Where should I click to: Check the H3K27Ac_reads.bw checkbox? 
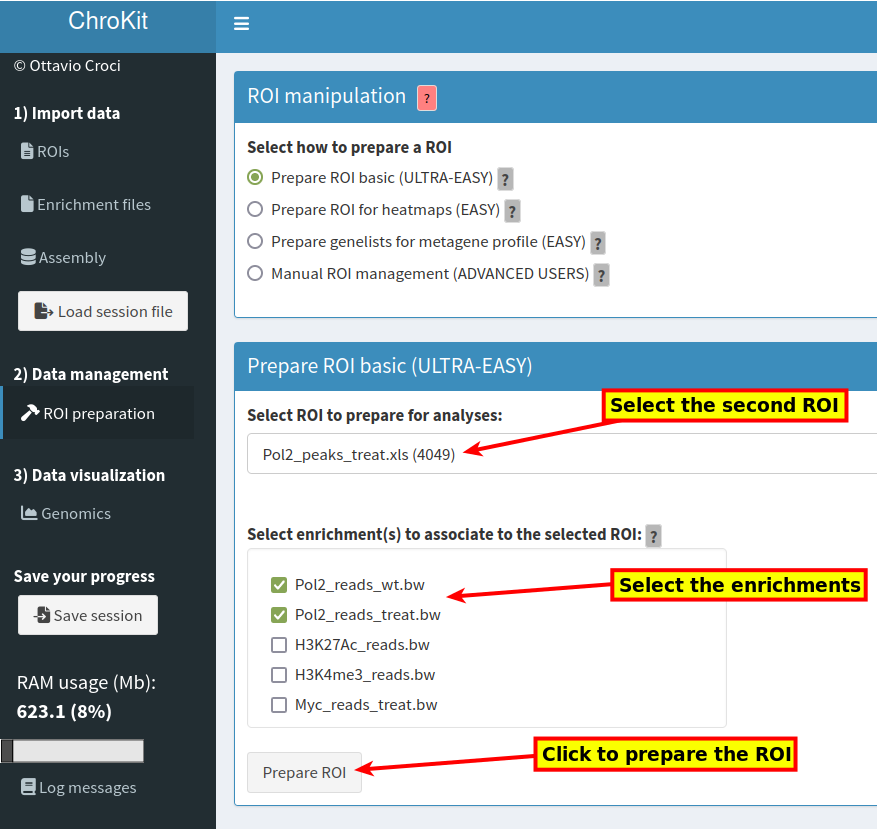click(x=279, y=644)
